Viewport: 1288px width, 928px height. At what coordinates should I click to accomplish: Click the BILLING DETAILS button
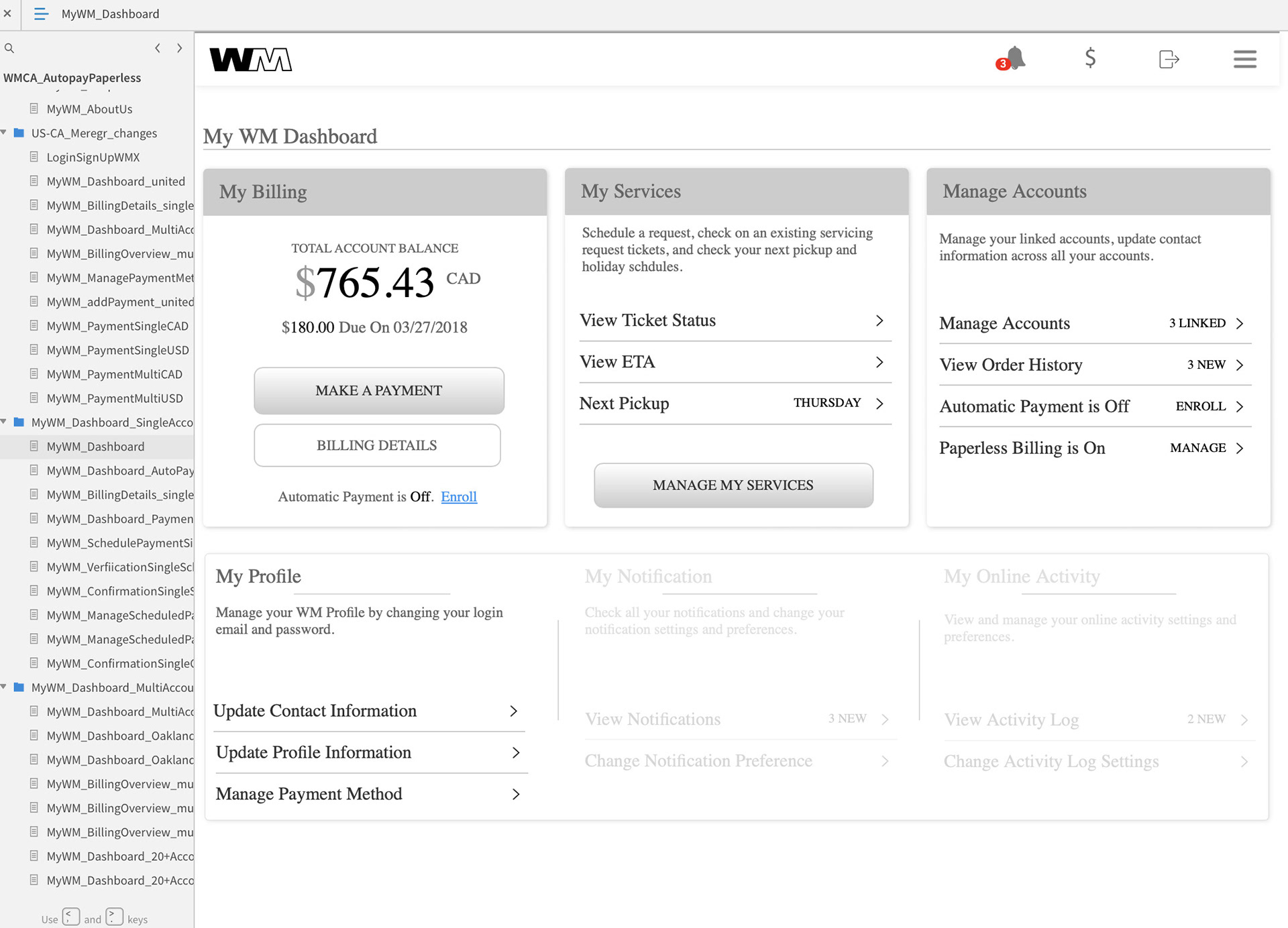(377, 445)
